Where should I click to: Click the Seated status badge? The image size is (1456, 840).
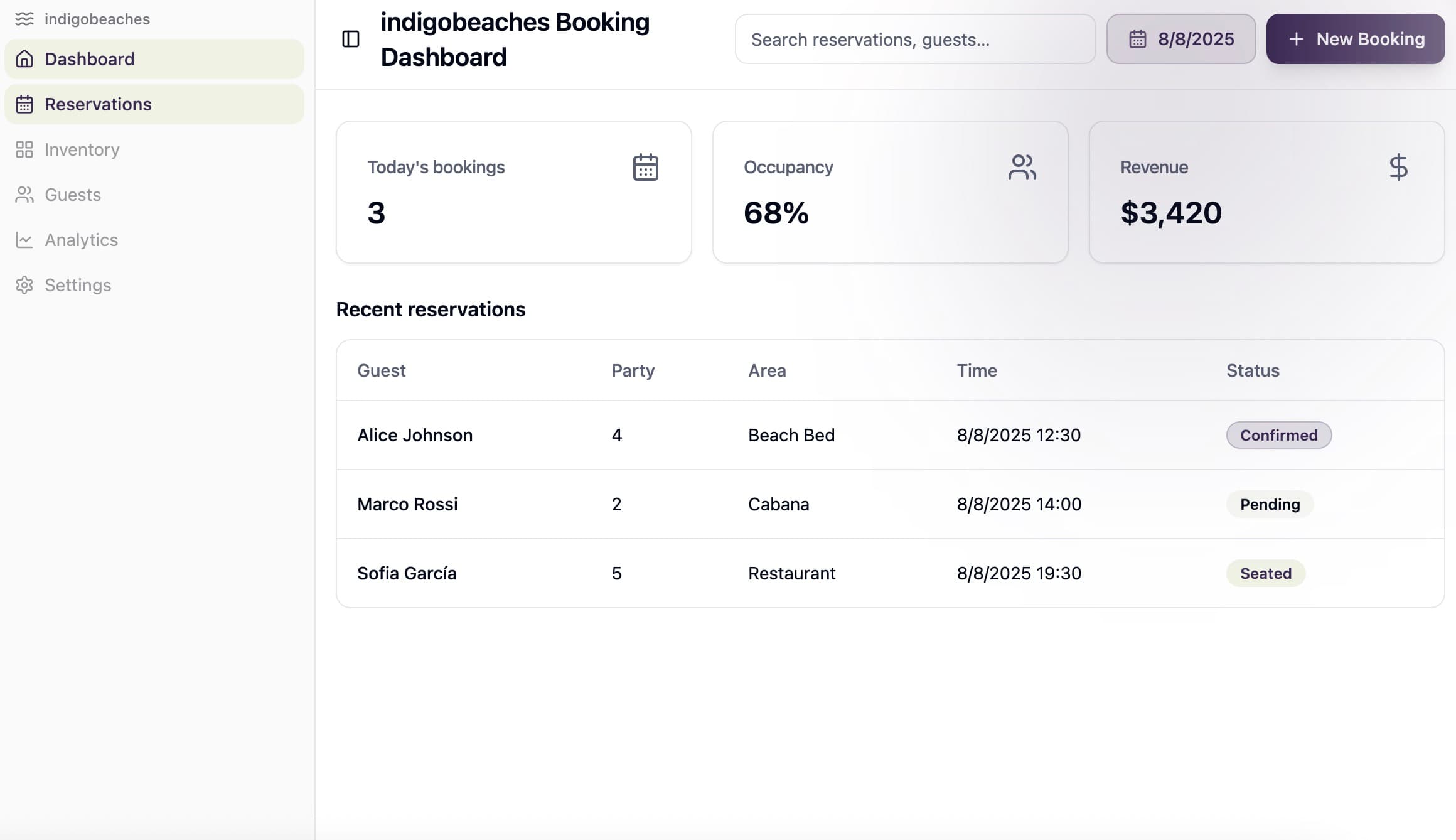click(1266, 573)
